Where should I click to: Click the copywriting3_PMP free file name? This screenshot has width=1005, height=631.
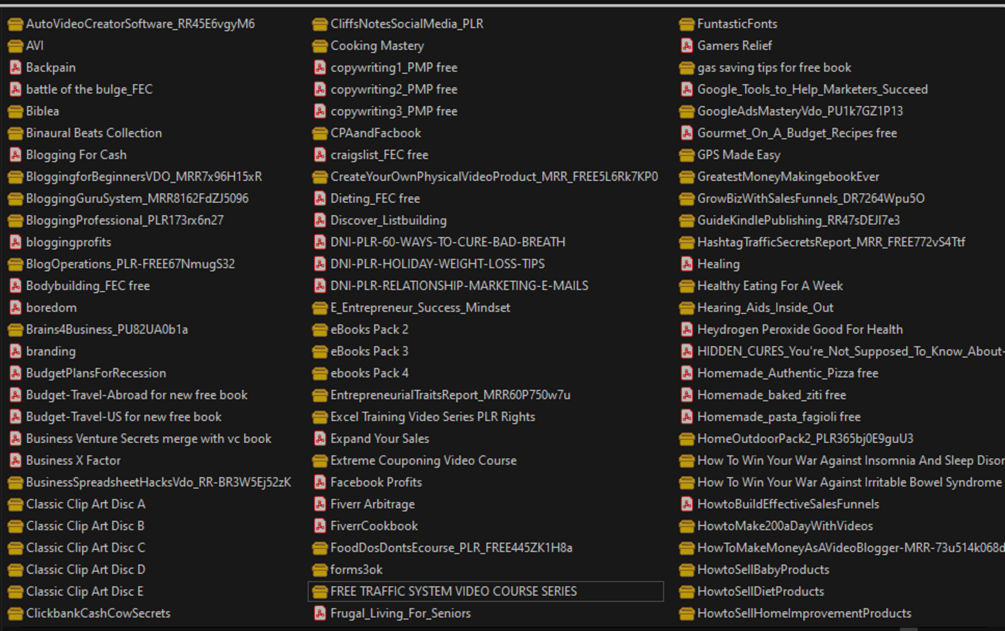pos(394,112)
